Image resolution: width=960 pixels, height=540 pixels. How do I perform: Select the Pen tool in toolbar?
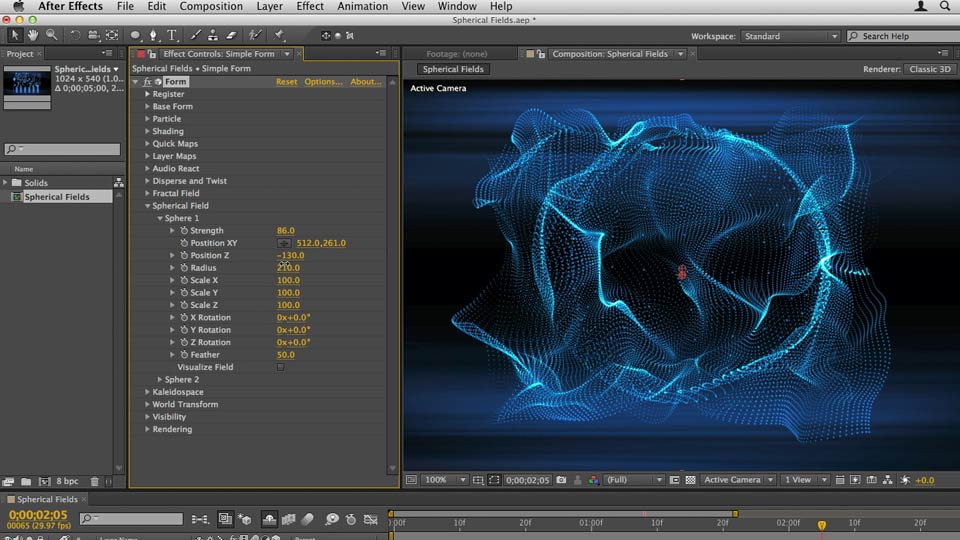(x=153, y=35)
